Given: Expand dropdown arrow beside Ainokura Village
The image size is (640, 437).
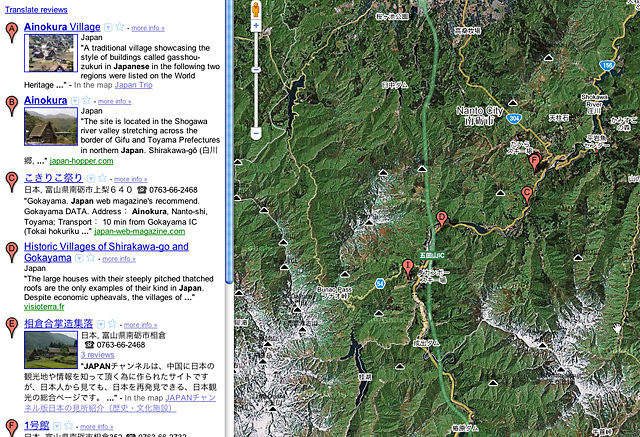Looking at the screenshot, I should point(108,26).
